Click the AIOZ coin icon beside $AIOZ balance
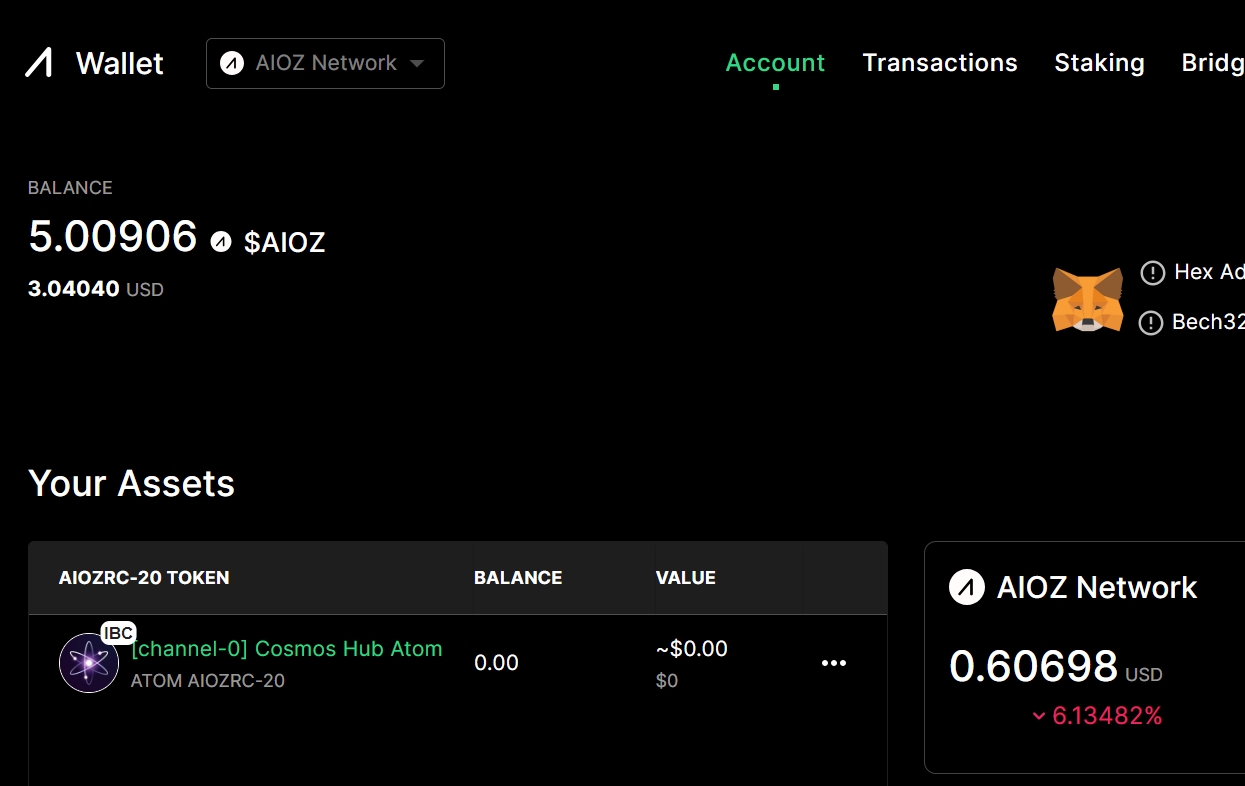 (x=221, y=241)
